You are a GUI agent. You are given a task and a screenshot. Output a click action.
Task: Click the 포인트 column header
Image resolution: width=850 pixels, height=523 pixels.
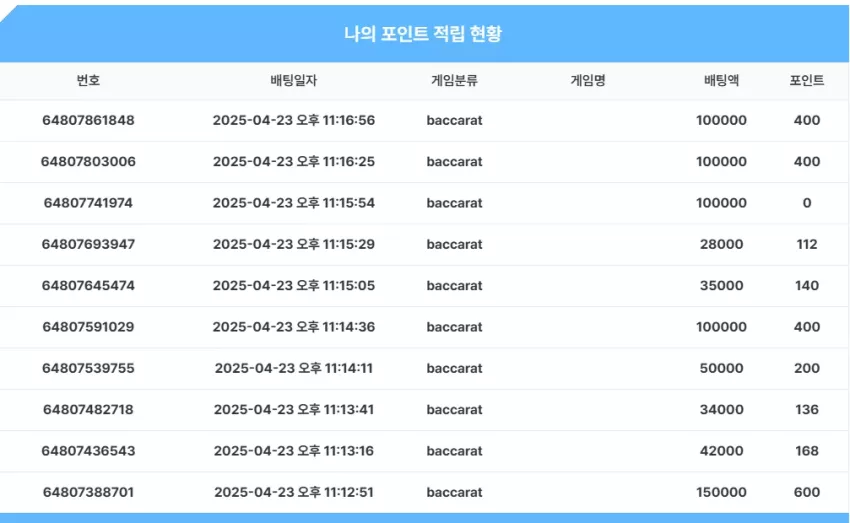[x=807, y=80]
